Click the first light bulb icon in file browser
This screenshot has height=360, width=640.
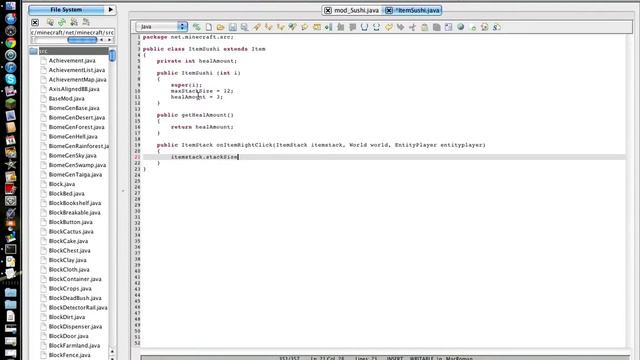pyautogui.click(x=50, y=22)
